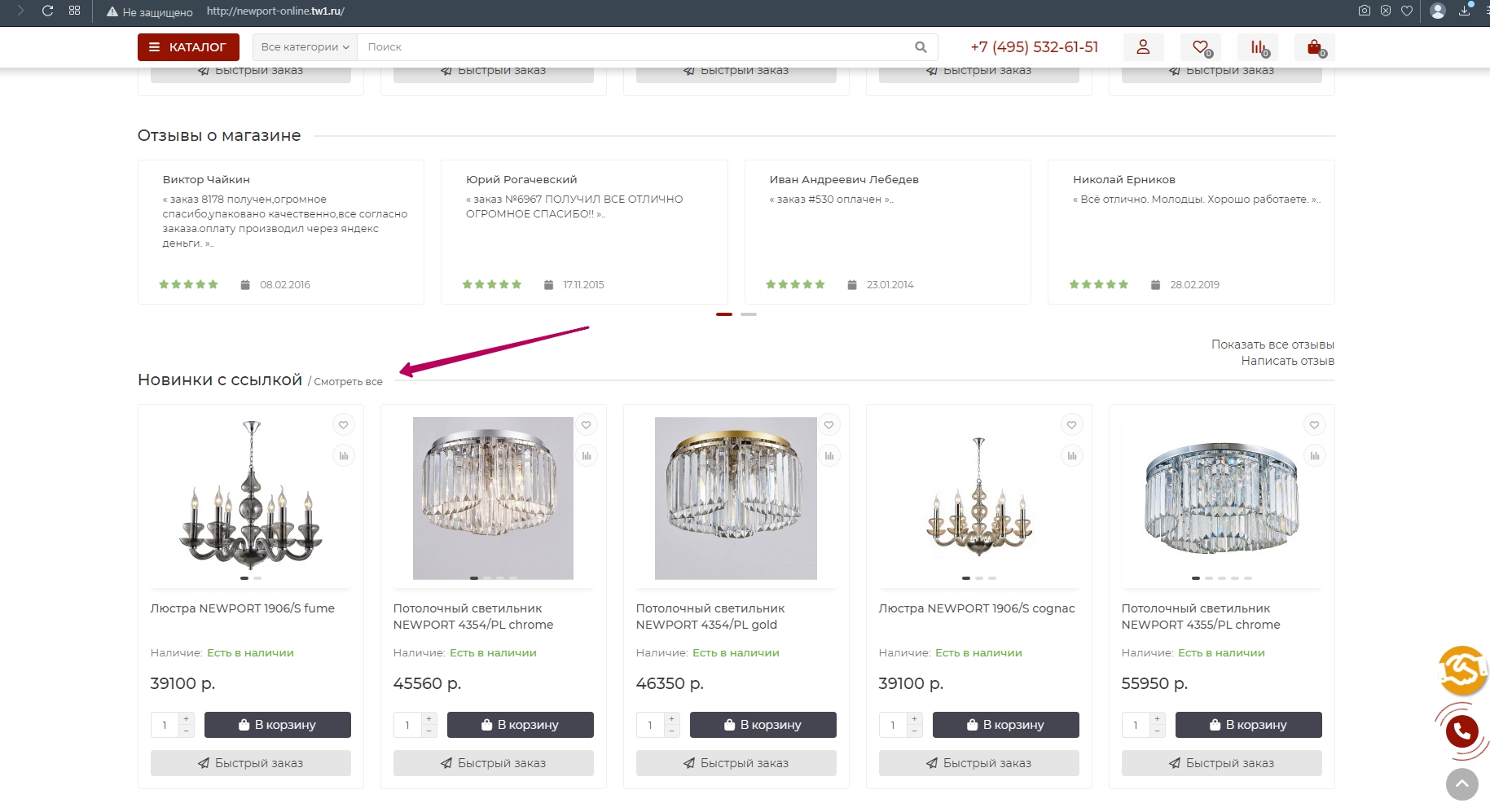This screenshot has width=1490, height=812.
Task: Open the shopping cart icon in header
Action: (x=1314, y=47)
